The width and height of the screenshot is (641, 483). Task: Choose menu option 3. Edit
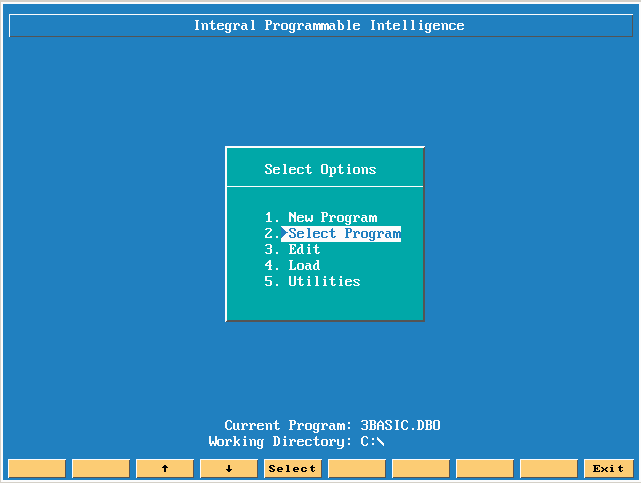[292, 249]
